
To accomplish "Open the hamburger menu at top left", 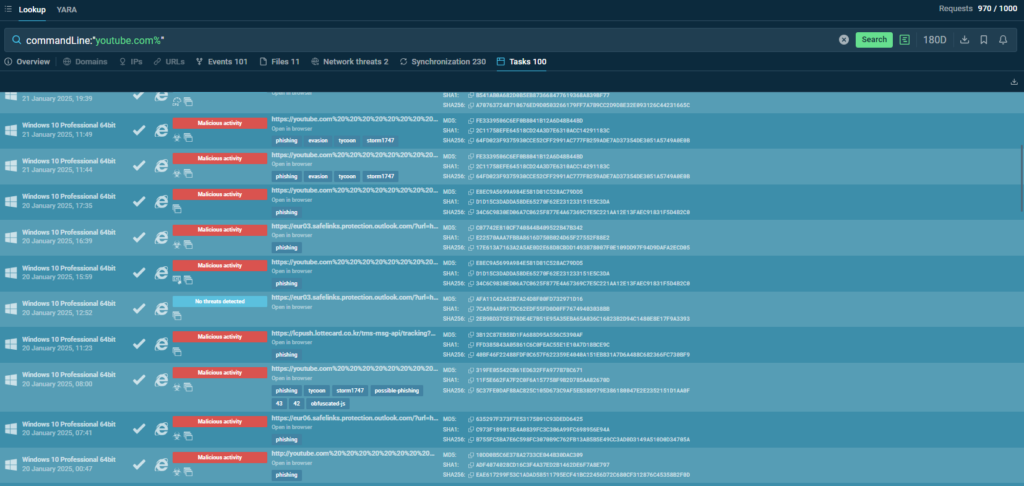I will pyautogui.click(x=8, y=9).
